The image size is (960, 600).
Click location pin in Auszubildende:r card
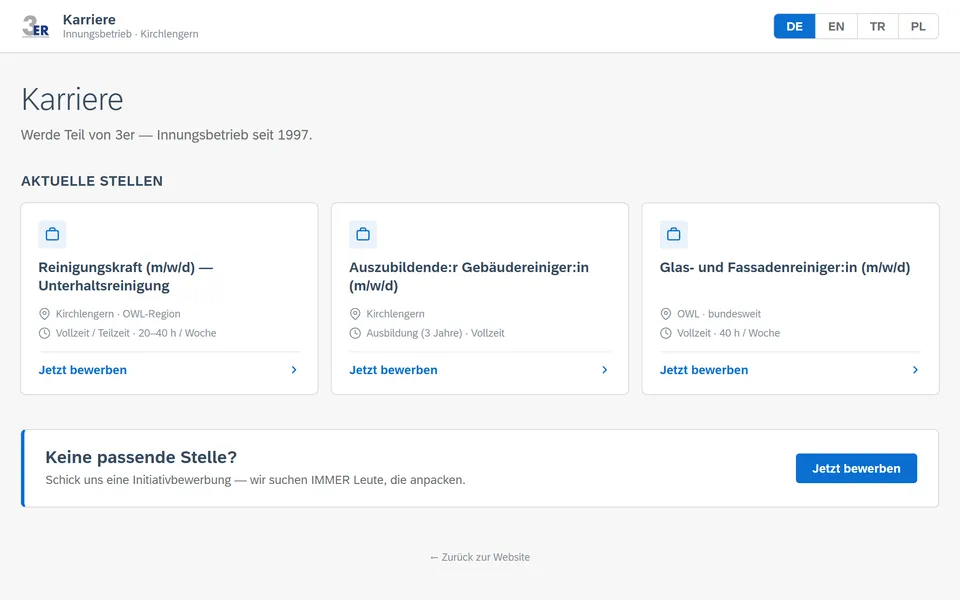tap(355, 314)
